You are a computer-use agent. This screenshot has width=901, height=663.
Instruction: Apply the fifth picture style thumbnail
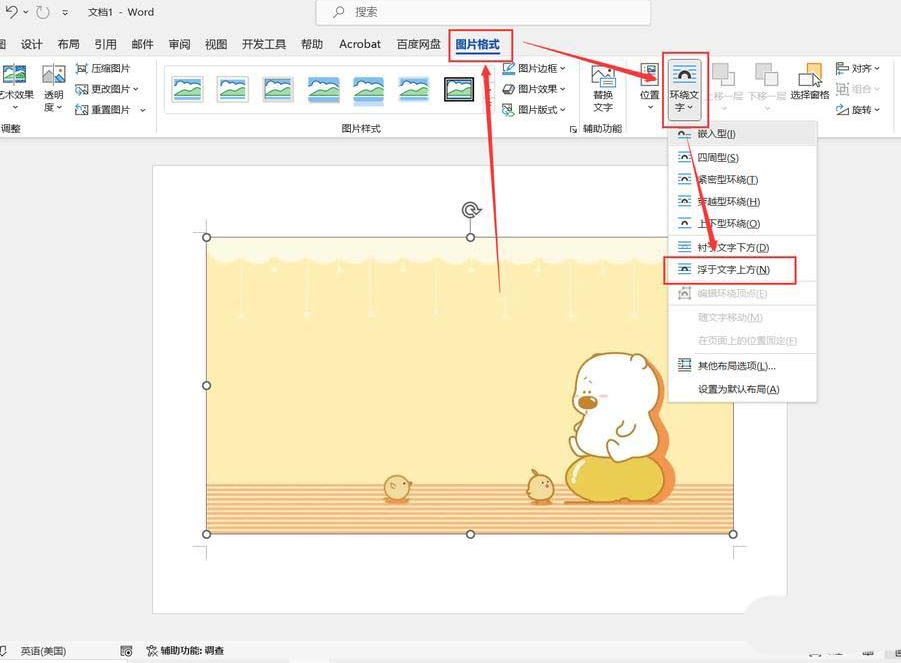pos(368,90)
